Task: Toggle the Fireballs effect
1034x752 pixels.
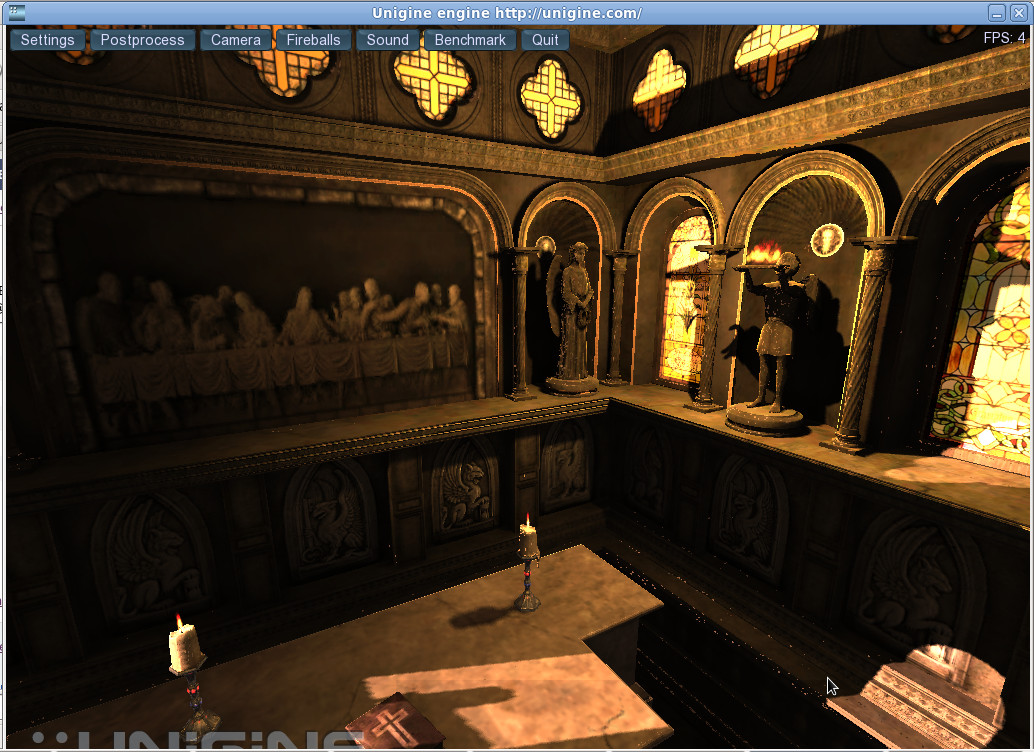Action: coord(313,40)
